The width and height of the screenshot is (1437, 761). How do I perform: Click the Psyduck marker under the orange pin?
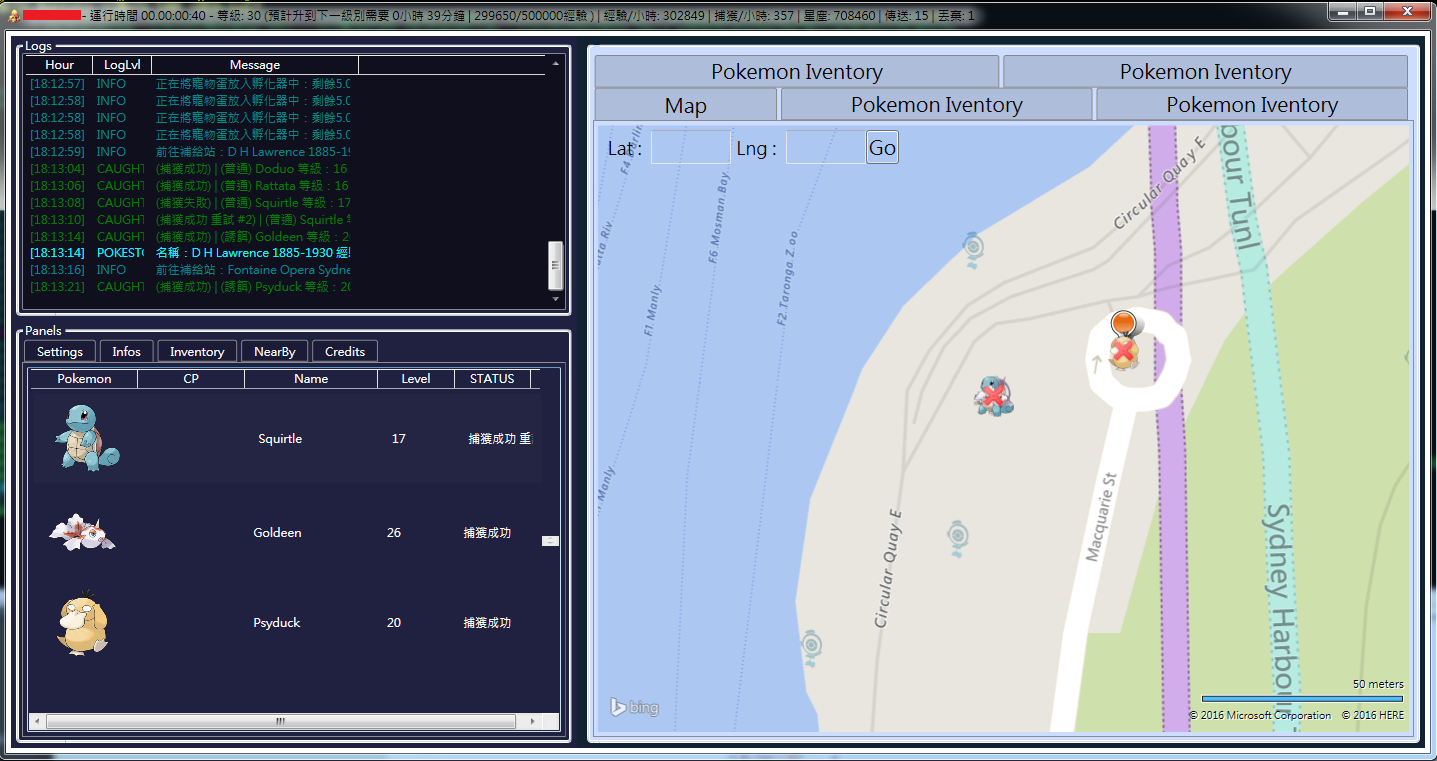(x=1124, y=353)
